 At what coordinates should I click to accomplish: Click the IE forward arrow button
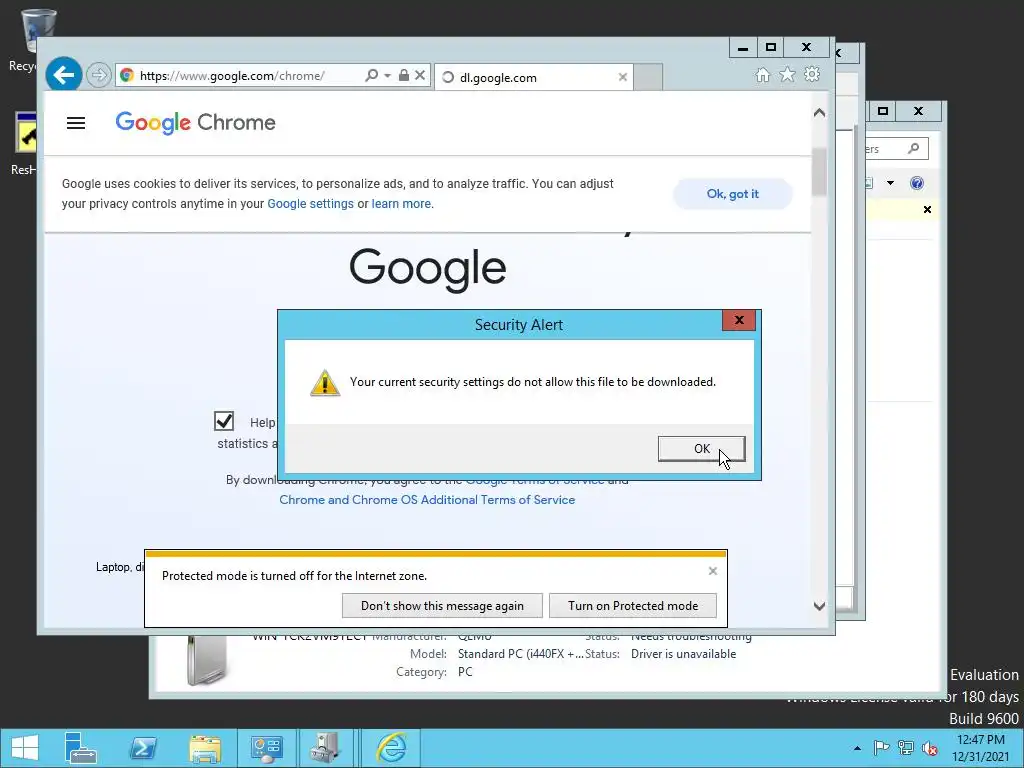(99, 75)
